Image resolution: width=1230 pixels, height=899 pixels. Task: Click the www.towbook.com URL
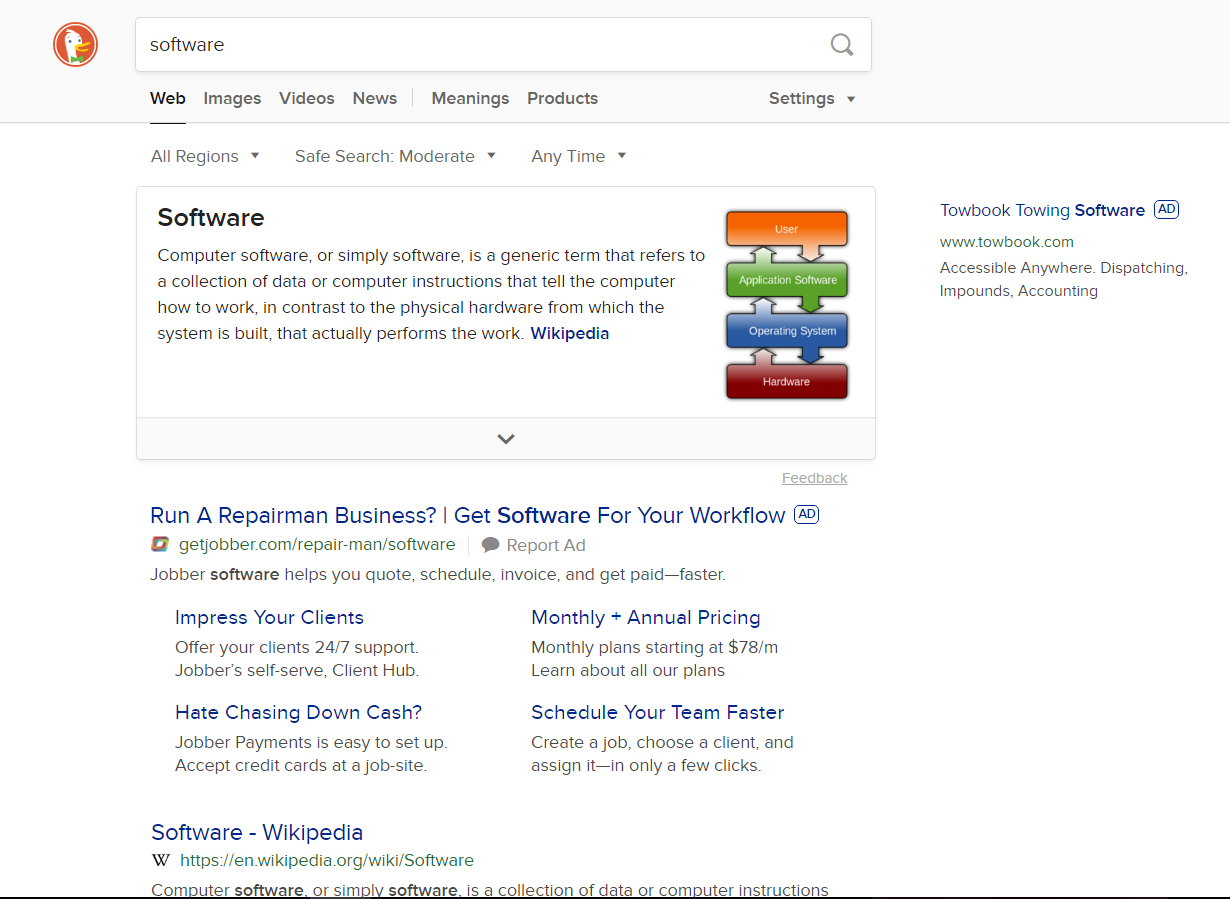point(1007,241)
